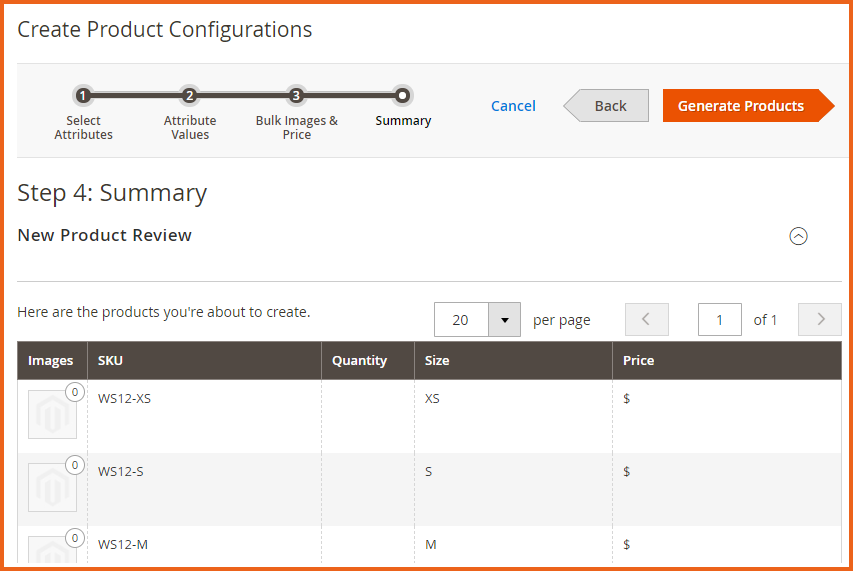Click the image count badge for WS12-XS
Screen dimensions: 853x571
75,392
